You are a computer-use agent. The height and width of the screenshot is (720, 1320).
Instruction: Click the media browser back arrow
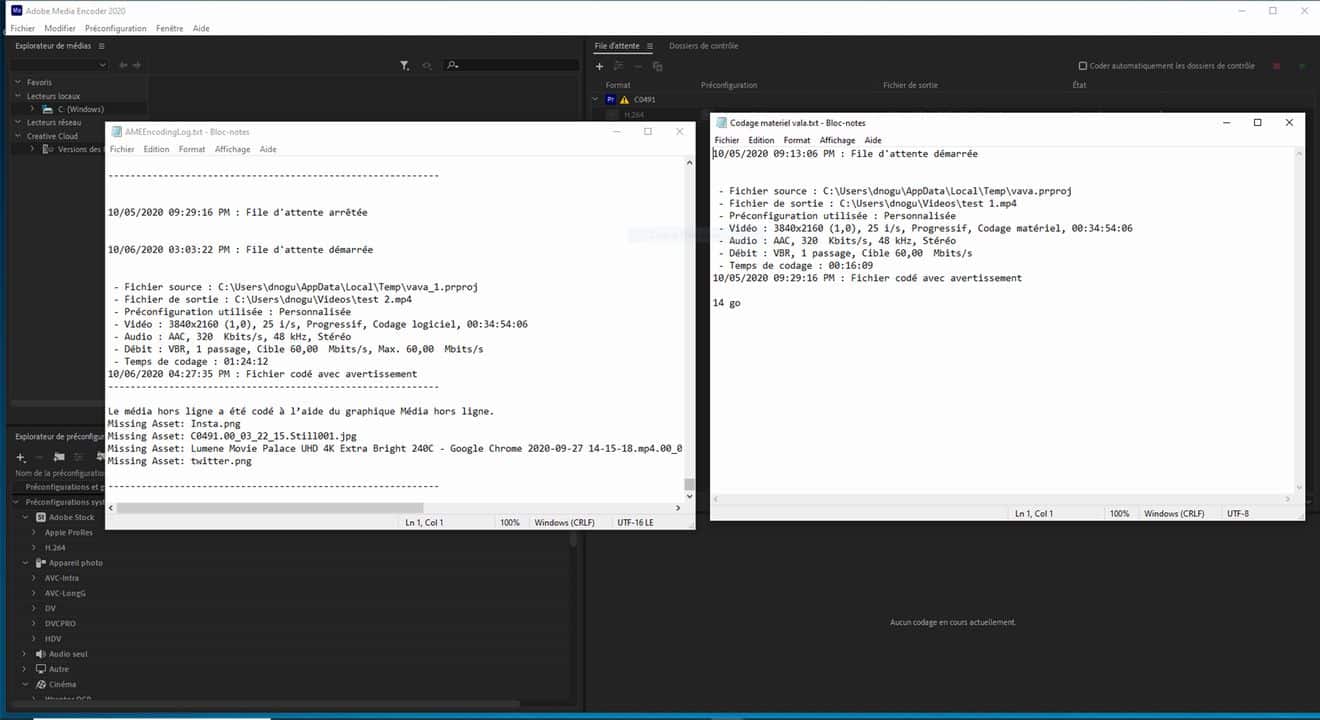[123, 65]
